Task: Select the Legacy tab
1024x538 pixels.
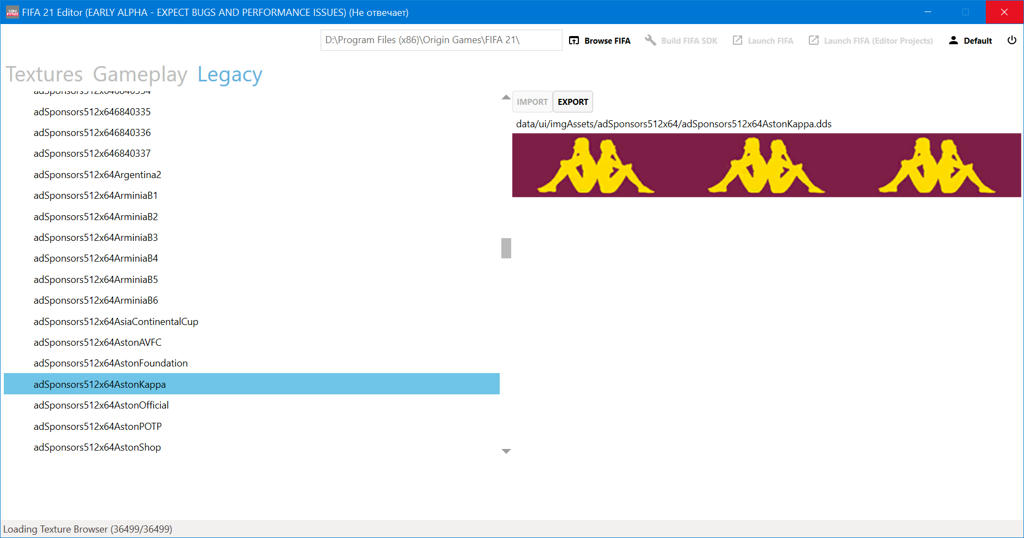Action: click(230, 74)
